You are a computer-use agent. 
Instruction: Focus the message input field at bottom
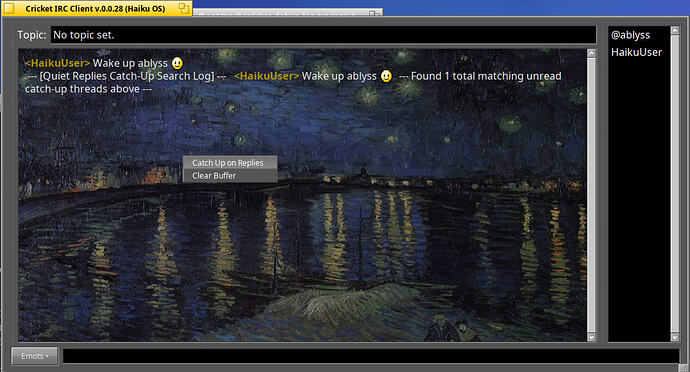[371, 356]
